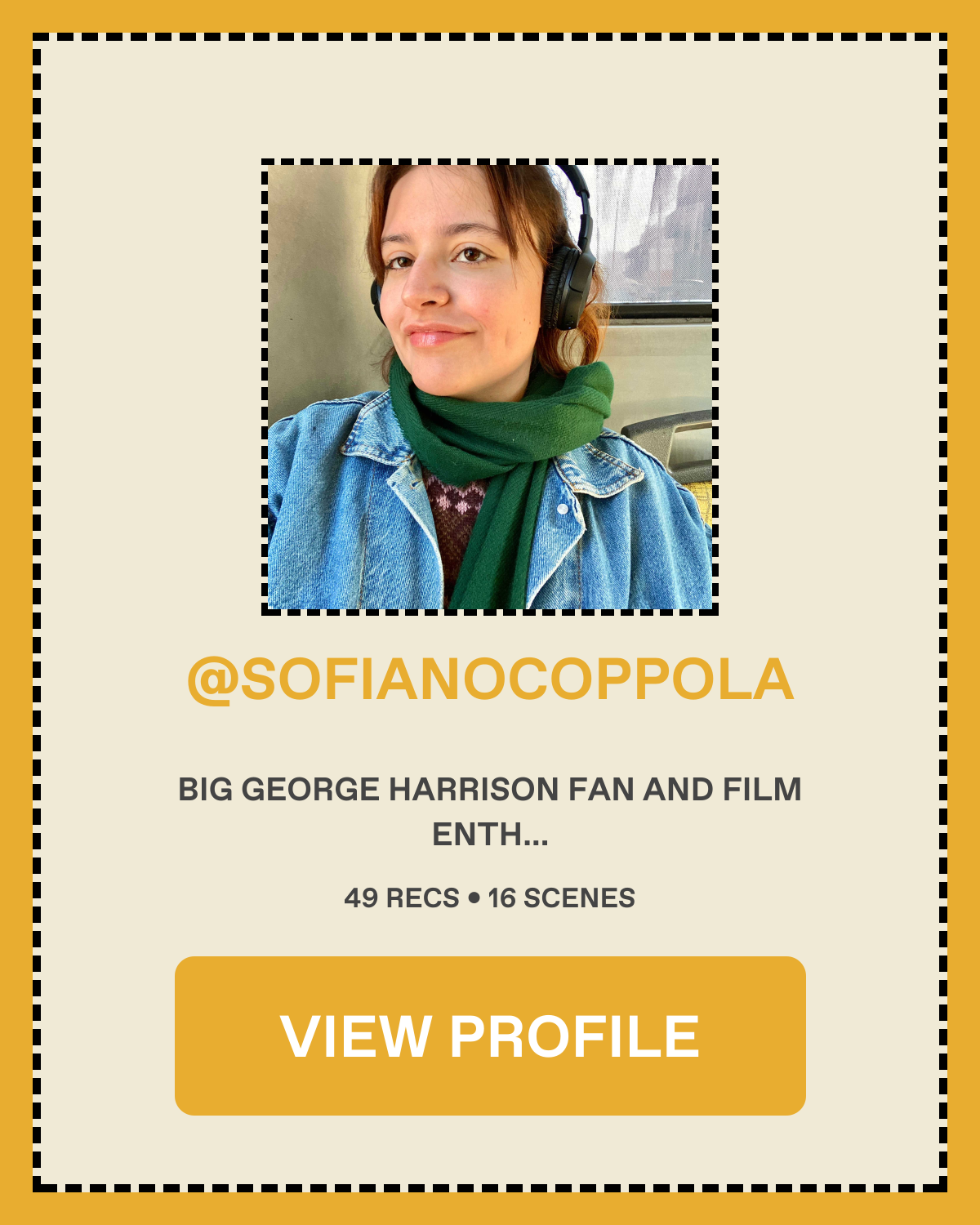Screen dimensions: 980x1225
Task: Click the word PROFILE on the yellow button
Action: pos(575,1036)
